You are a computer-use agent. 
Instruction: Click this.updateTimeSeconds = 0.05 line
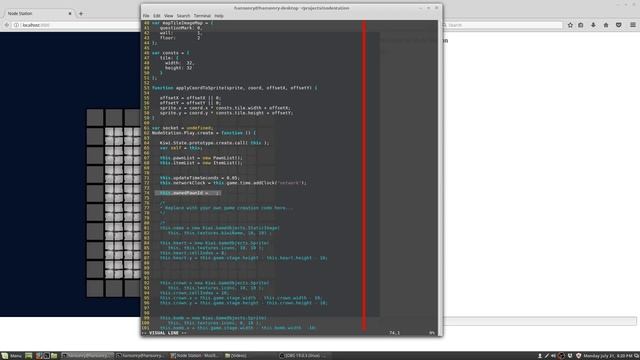(x=199, y=178)
